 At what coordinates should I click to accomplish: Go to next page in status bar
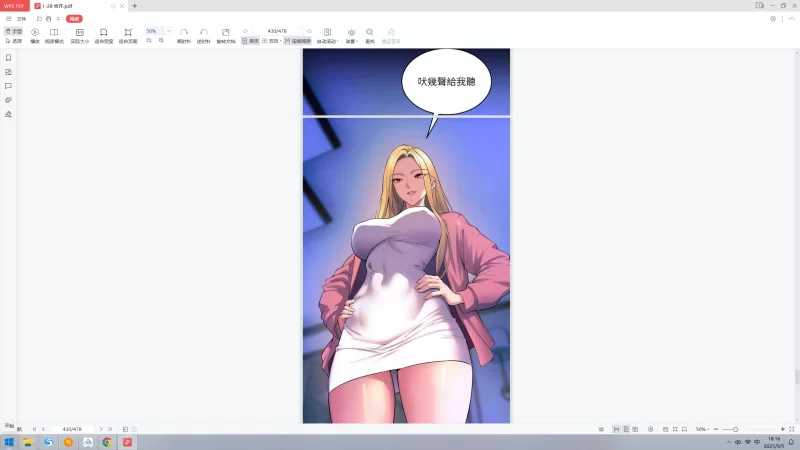101,429
